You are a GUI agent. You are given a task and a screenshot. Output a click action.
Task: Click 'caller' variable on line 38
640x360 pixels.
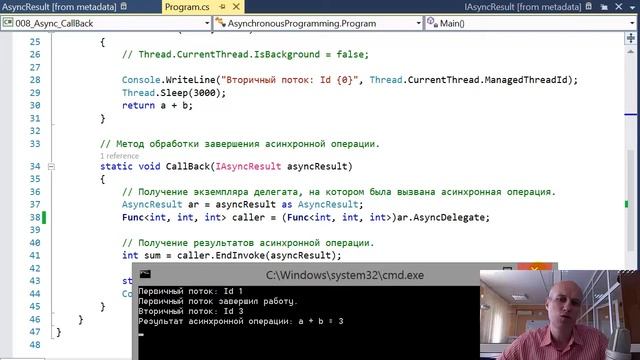(x=248, y=217)
